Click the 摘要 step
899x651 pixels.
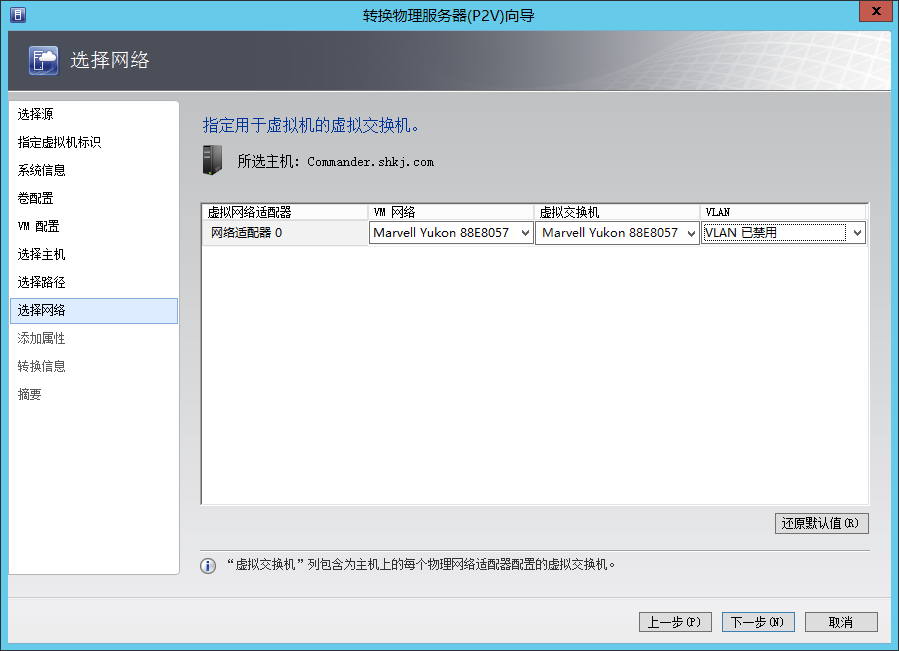pyautogui.click(x=30, y=395)
